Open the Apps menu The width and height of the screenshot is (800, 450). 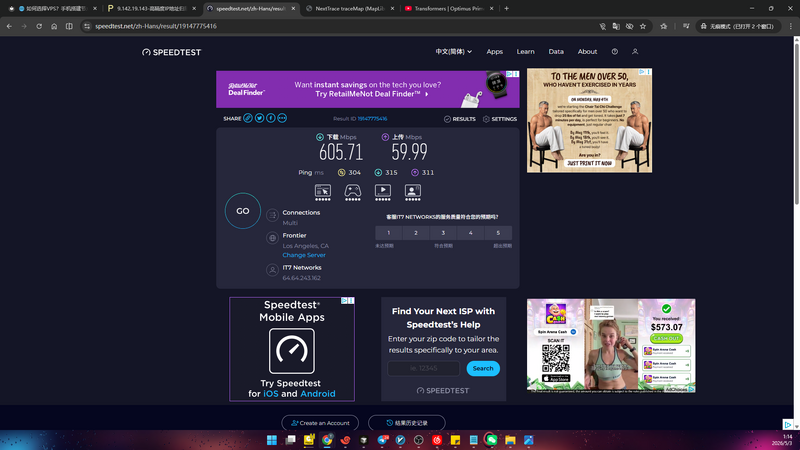coord(494,52)
